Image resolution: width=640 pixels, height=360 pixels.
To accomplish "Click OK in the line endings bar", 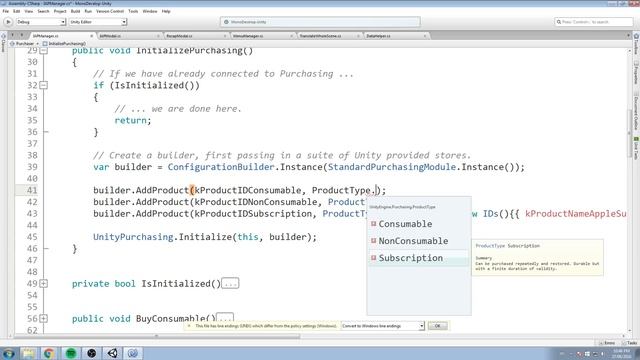I will tap(438, 326).
